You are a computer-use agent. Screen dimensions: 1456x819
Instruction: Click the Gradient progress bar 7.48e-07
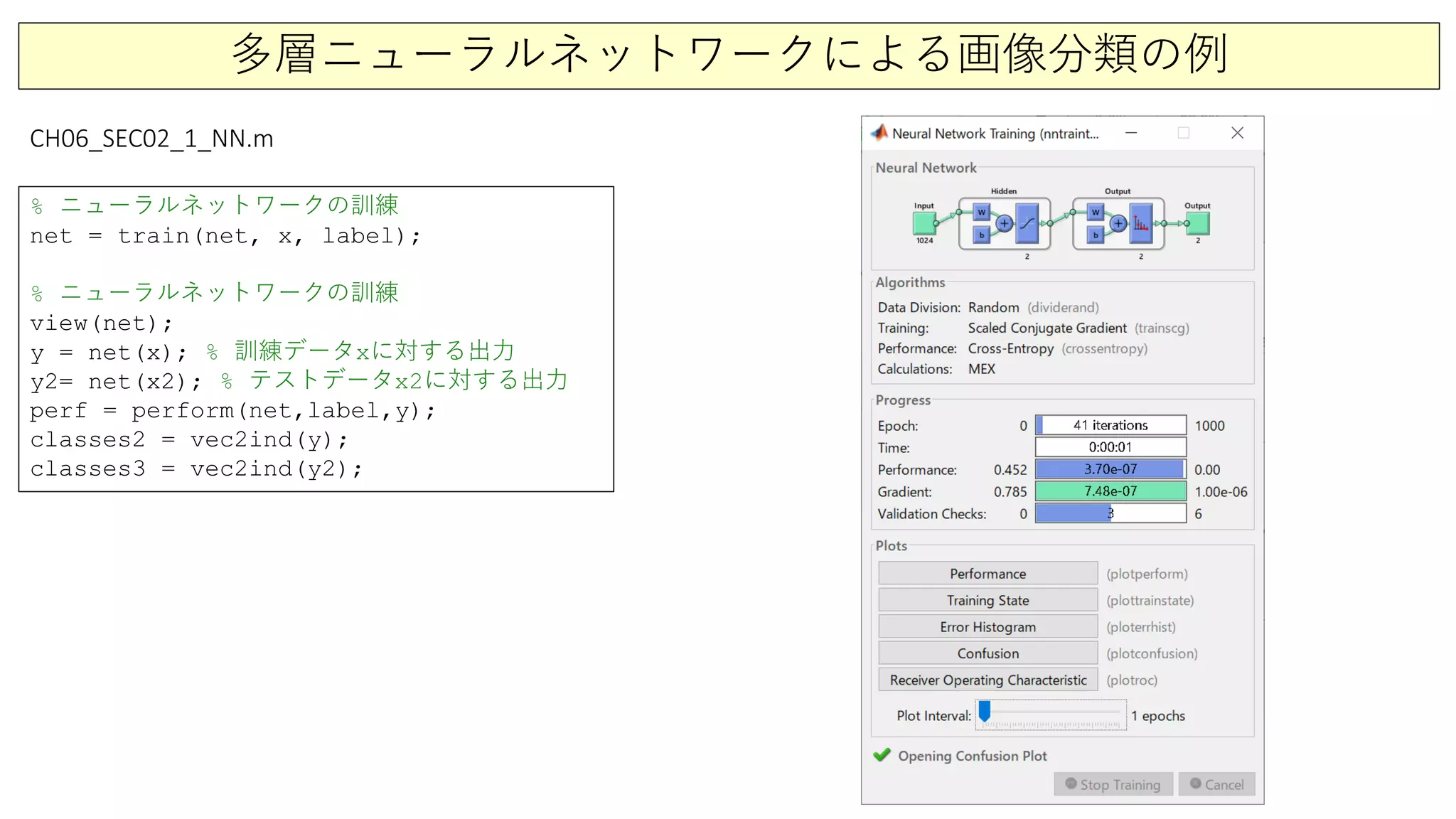1110,491
